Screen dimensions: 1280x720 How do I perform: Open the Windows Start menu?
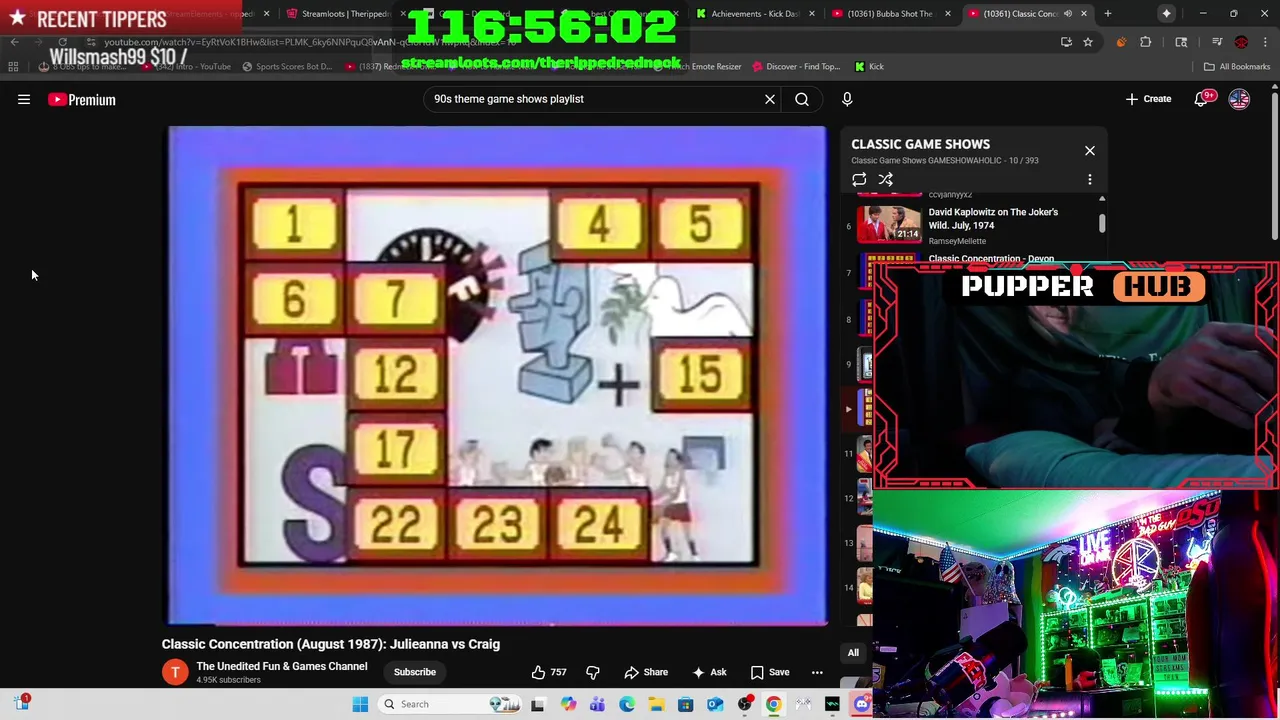tap(360, 704)
